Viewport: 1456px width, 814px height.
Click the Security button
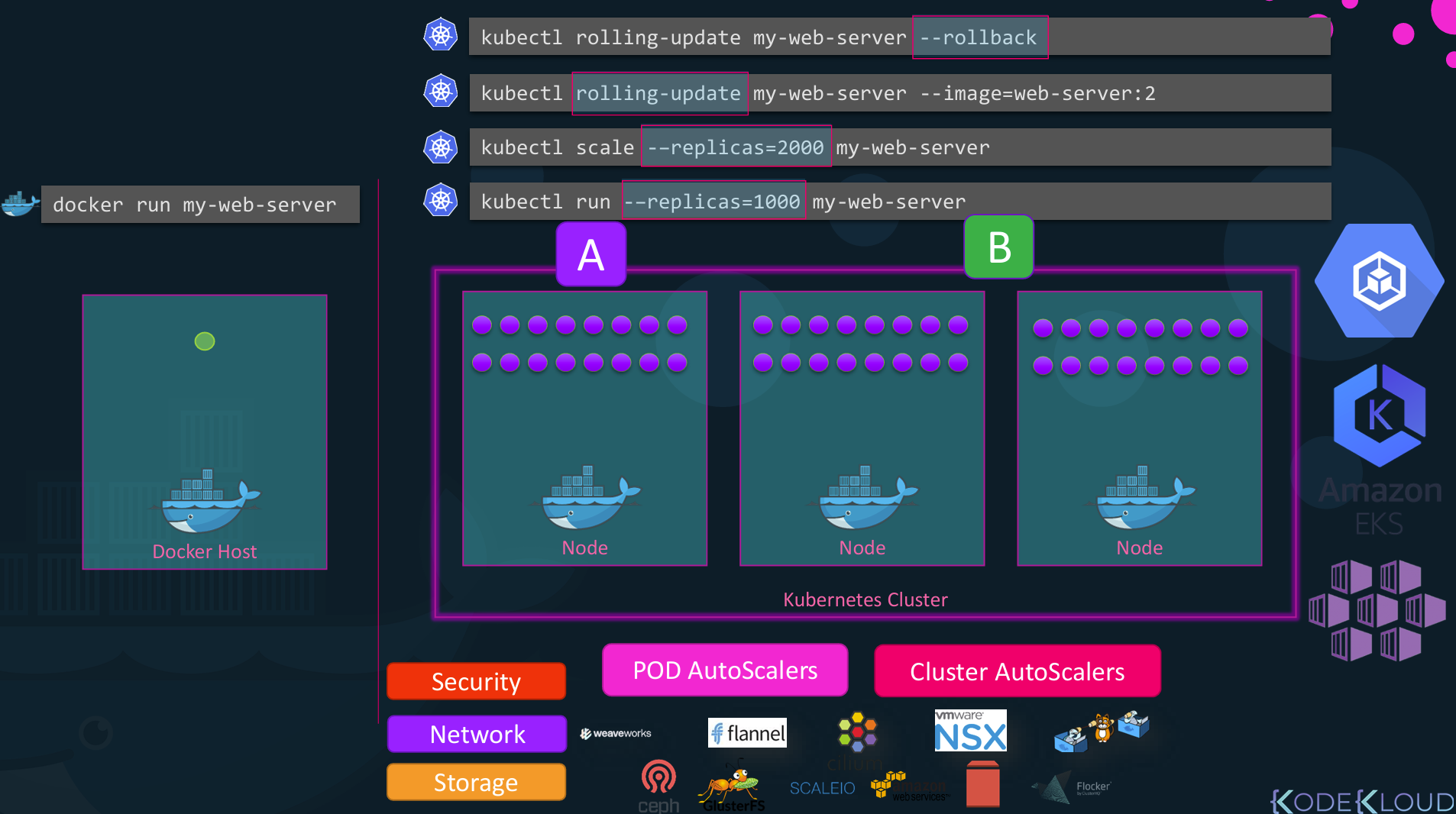point(476,681)
